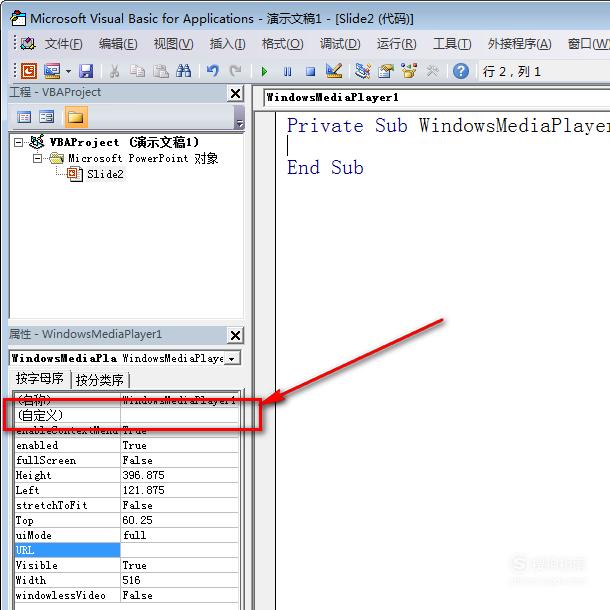610x610 pixels.
Task: Collapse Microsoft PowerPoint 对象 folder node
Action: coord(37,158)
